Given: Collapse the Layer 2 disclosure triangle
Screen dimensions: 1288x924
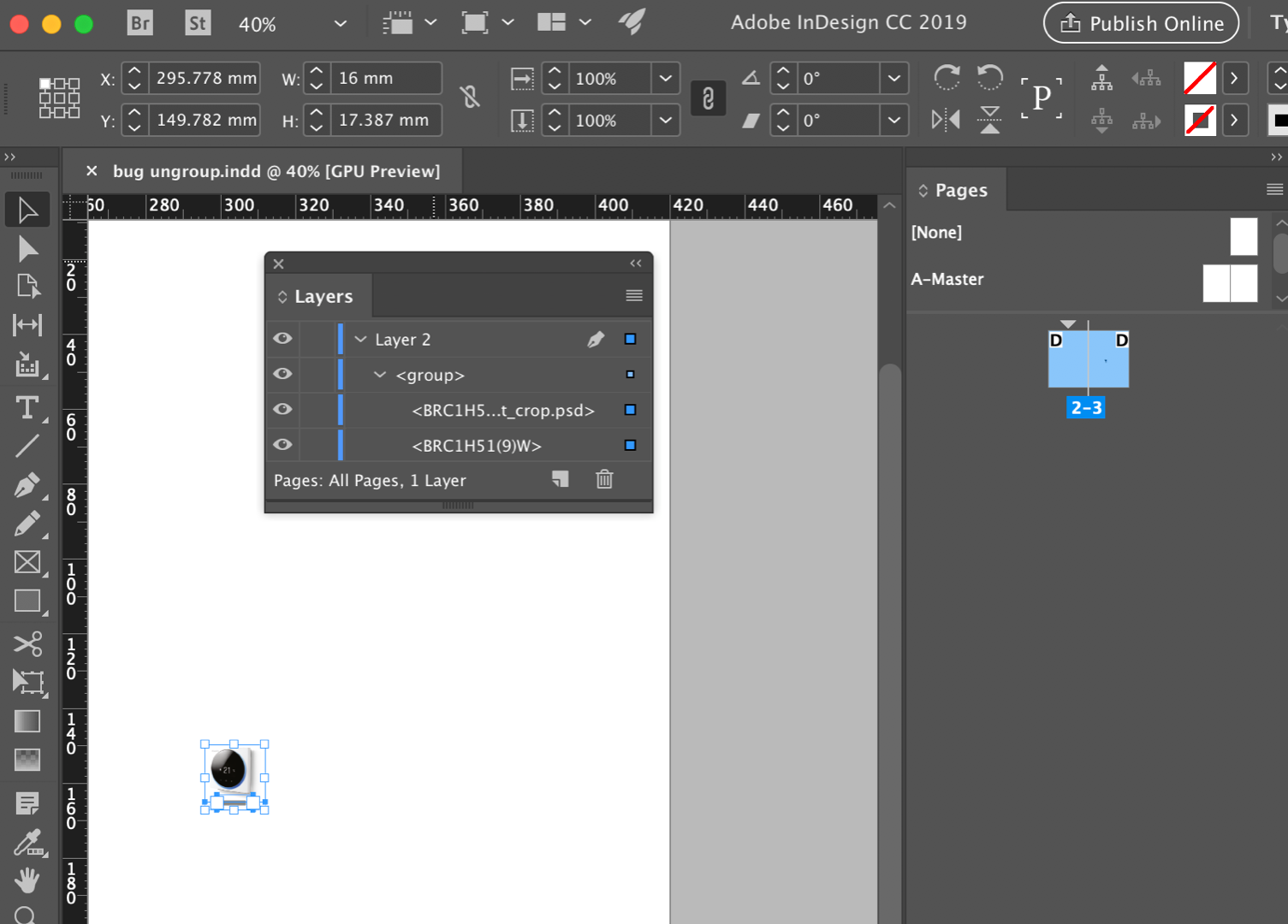Looking at the screenshot, I should pos(359,339).
